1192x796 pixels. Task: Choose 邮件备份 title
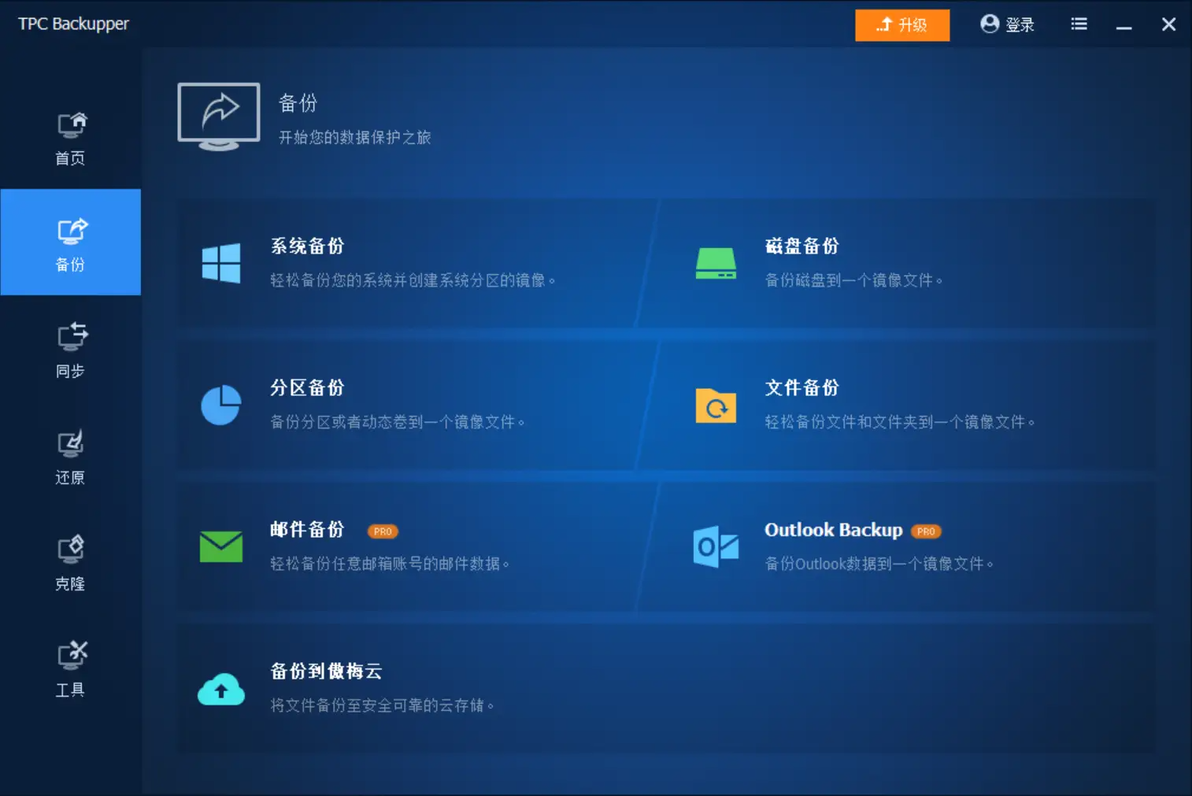pos(308,529)
